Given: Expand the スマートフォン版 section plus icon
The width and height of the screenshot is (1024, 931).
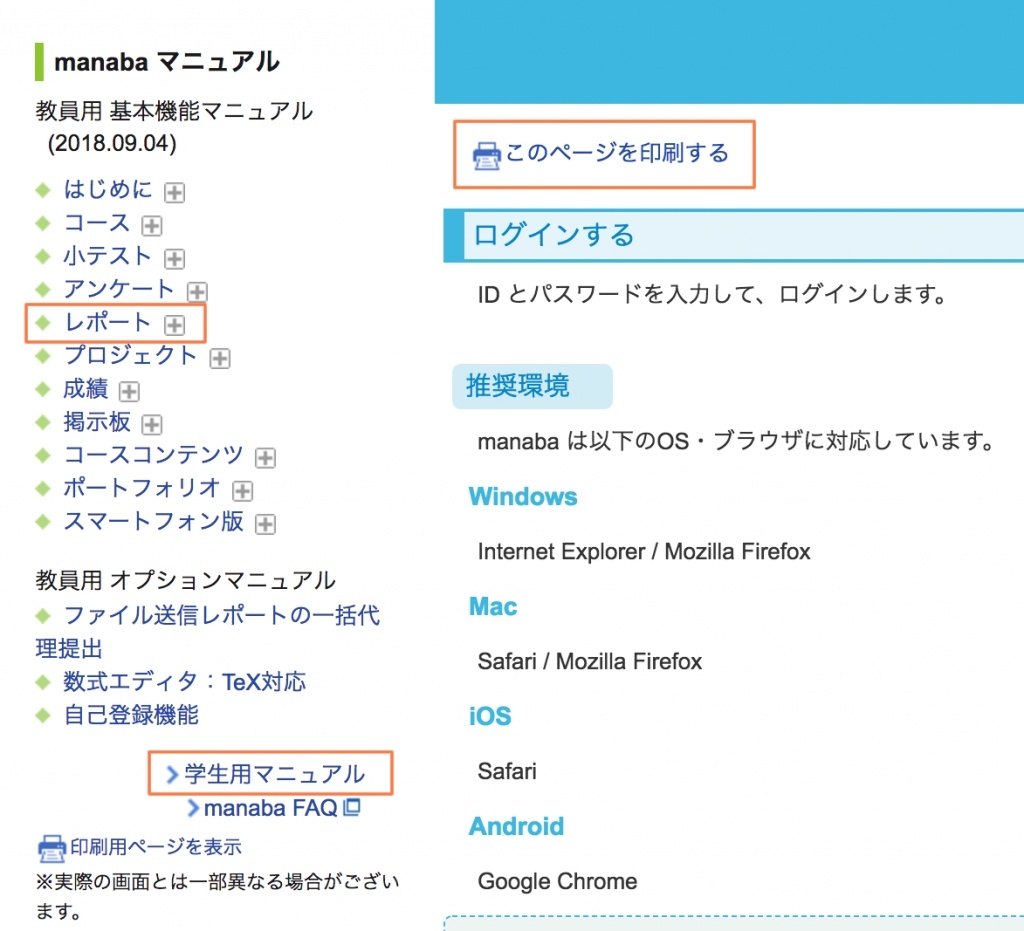Looking at the screenshot, I should tap(265, 524).
